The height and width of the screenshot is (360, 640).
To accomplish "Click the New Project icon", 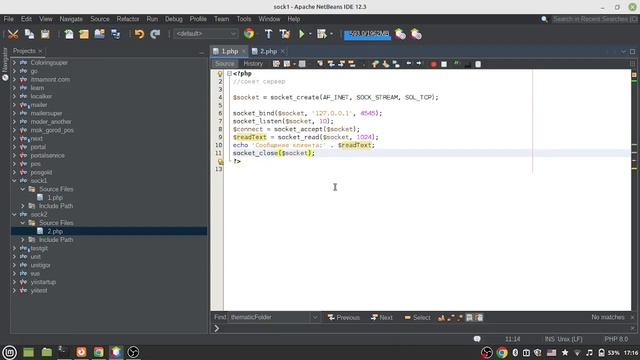I will (84, 34).
